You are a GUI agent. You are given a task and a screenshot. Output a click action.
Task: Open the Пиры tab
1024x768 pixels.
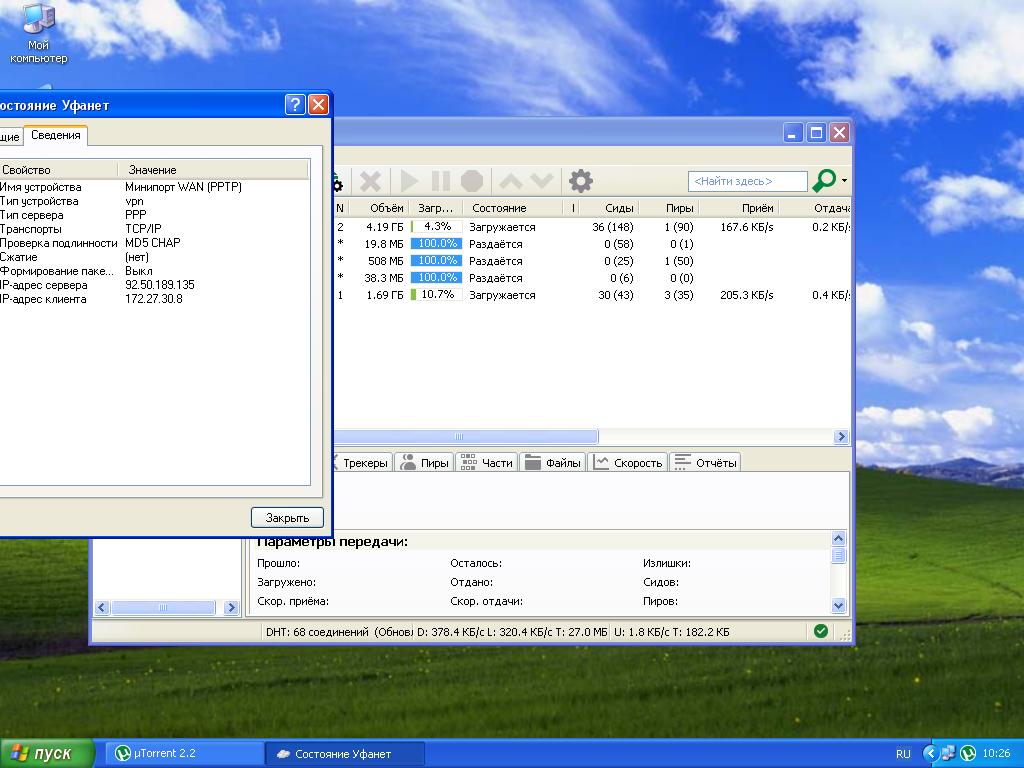click(425, 462)
